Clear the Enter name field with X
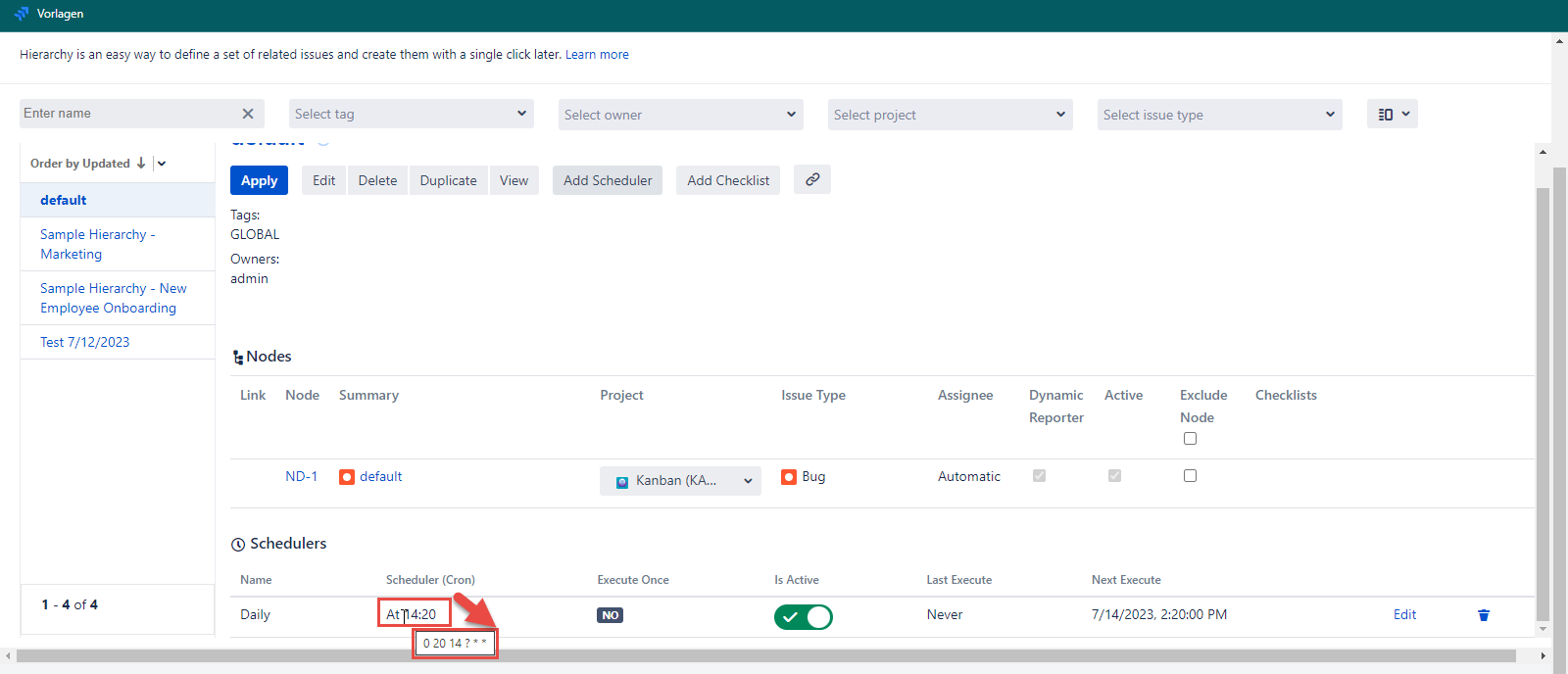The height and width of the screenshot is (674, 1568). click(248, 114)
